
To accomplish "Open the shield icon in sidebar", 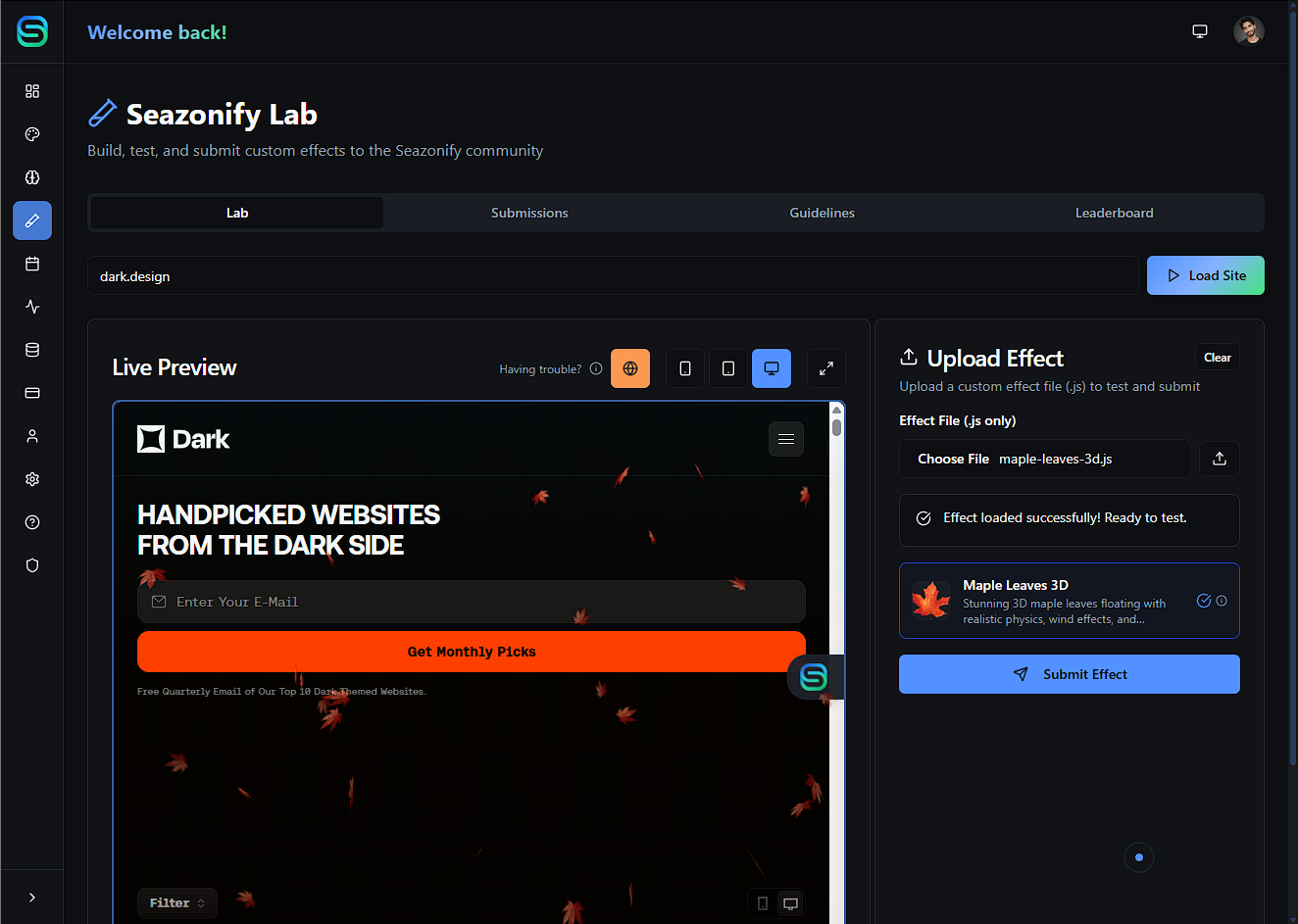I will (x=32, y=565).
